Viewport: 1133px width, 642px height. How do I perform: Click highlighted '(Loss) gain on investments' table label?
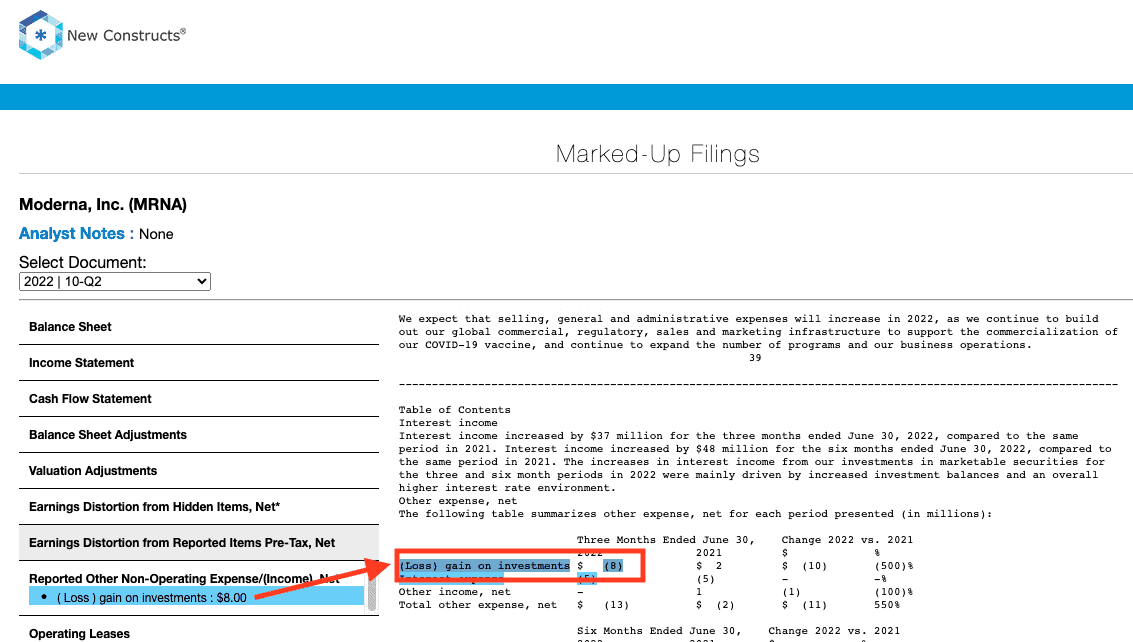484,566
